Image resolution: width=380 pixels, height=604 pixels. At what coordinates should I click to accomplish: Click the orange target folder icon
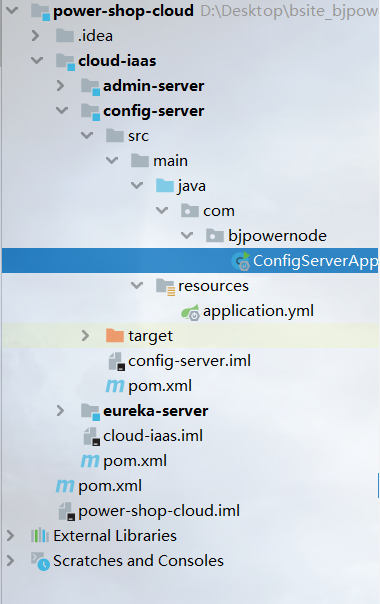tap(115, 336)
